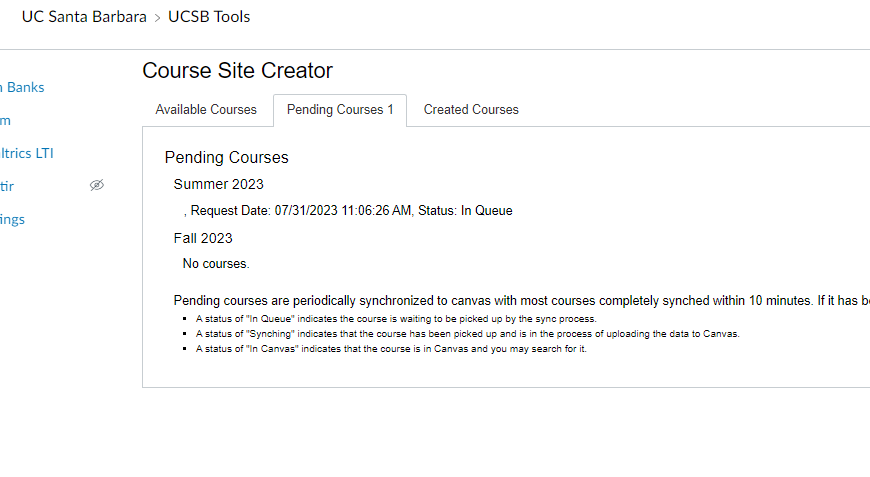Click the 'In Queue' status explanation bullet
Screen dimensions: 870x477
(396, 319)
